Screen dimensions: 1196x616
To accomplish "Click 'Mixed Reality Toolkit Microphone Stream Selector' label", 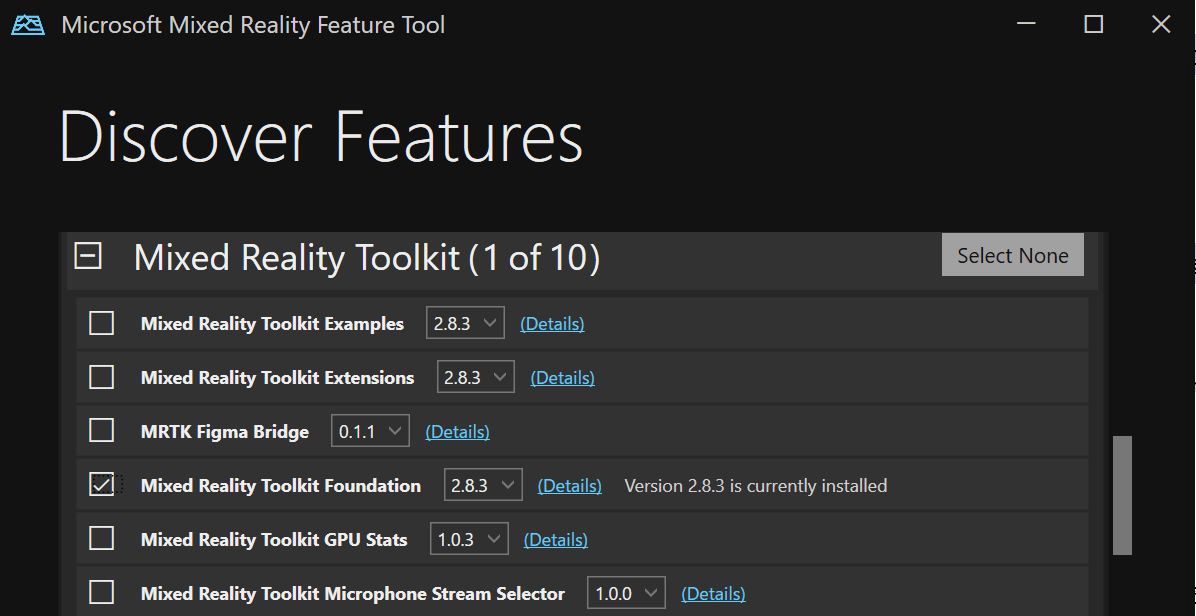I will [353, 593].
